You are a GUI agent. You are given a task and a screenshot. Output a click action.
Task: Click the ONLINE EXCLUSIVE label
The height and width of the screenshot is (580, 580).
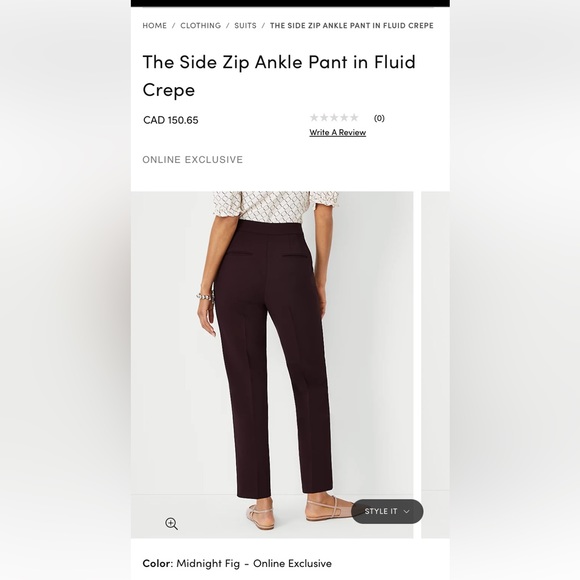[193, 159]
